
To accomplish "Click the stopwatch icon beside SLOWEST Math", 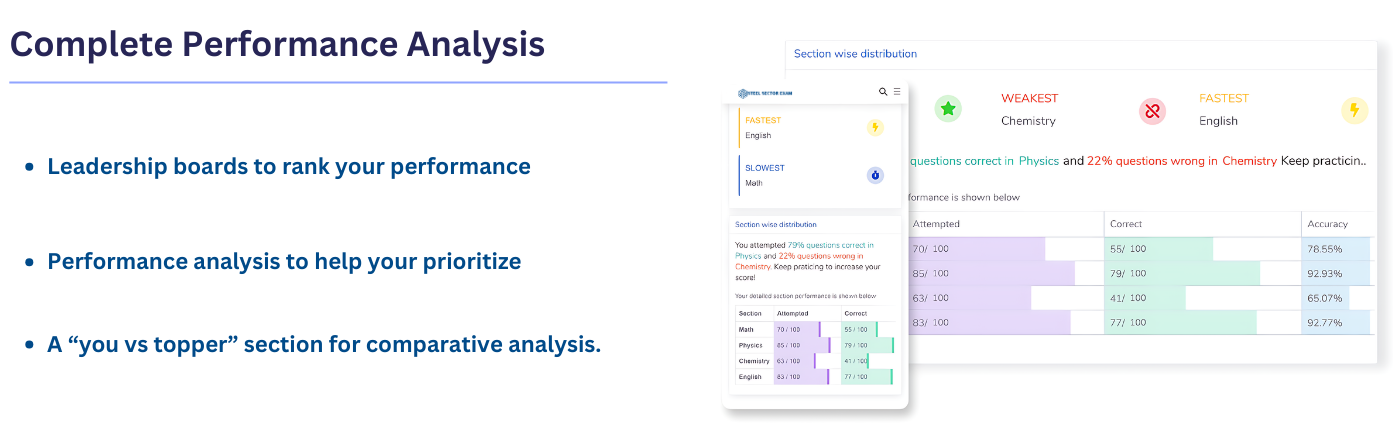I will 875,175.
